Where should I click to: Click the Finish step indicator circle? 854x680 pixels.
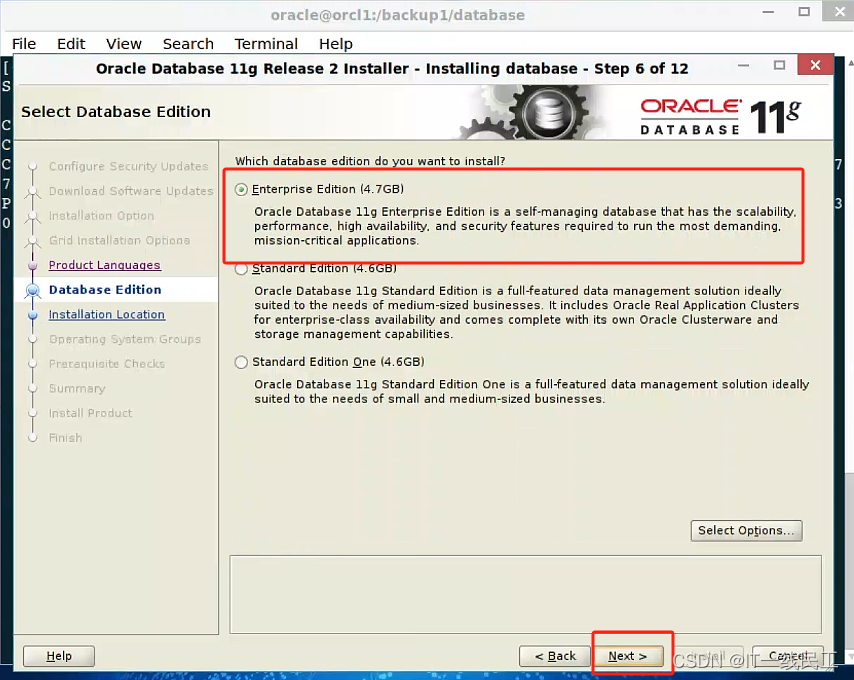coord(32,438)
